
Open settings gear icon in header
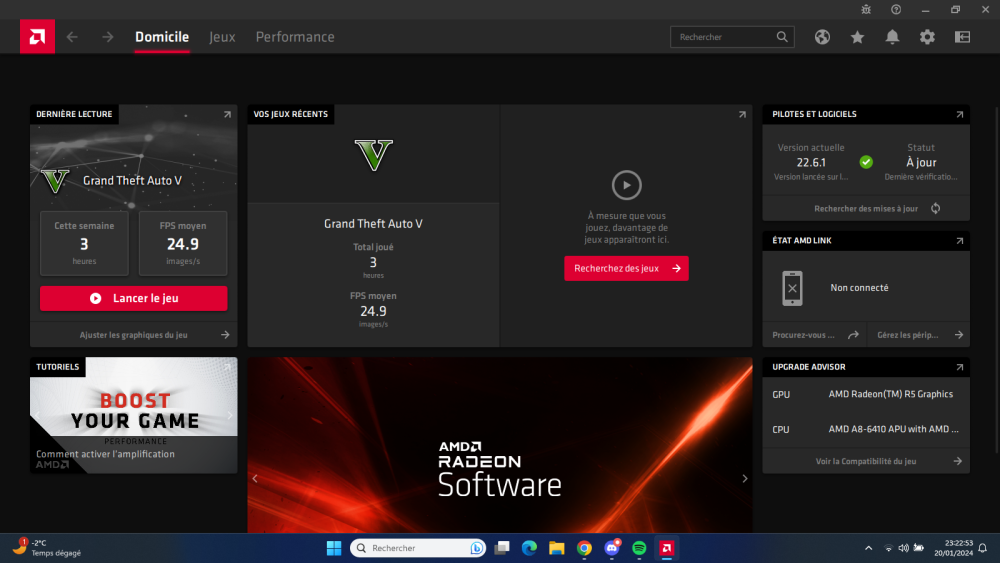(927, 37)
